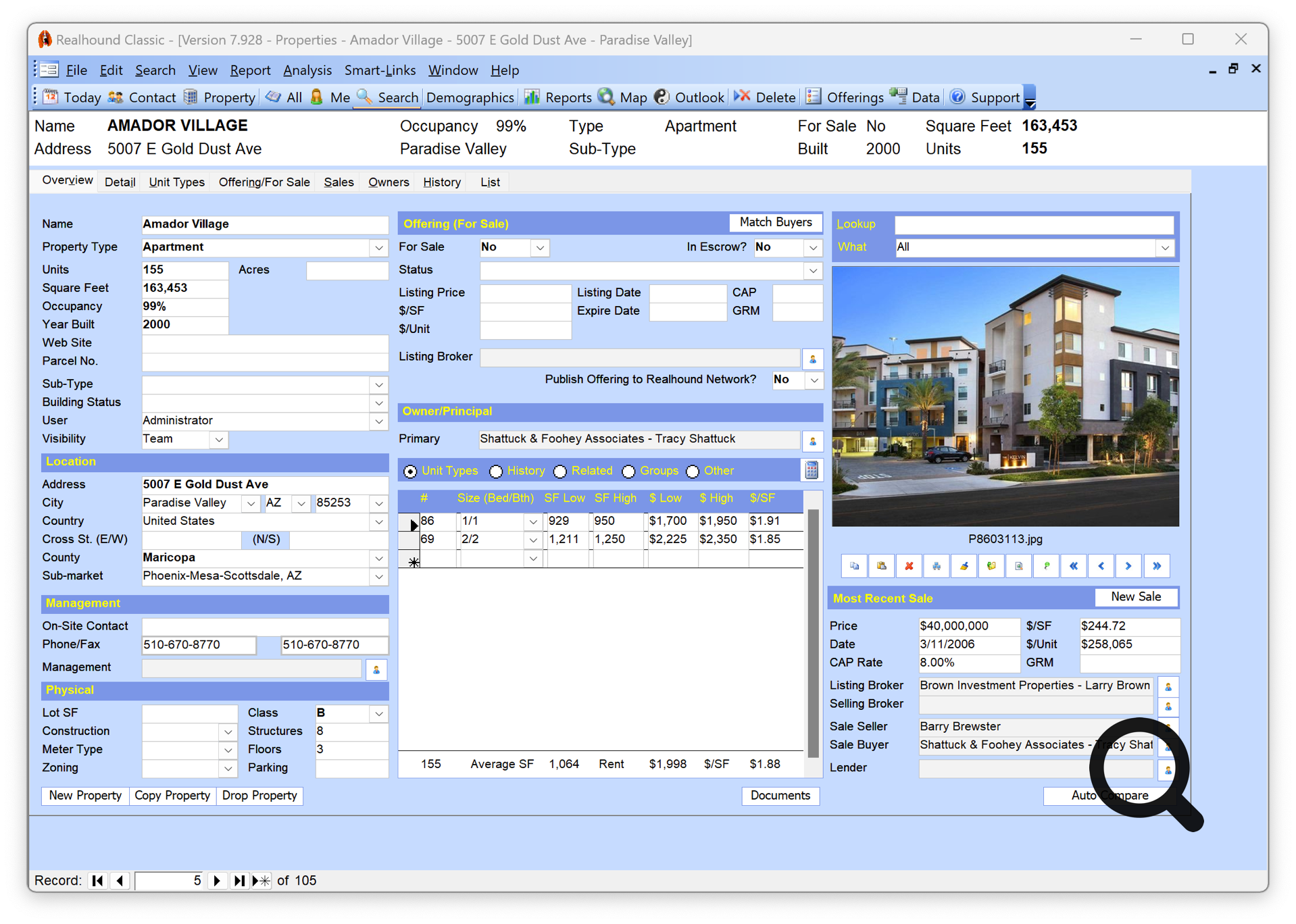Select the Related radio button
The height and width of the screenshot is (924, 1296).
(x=560, y=471)
